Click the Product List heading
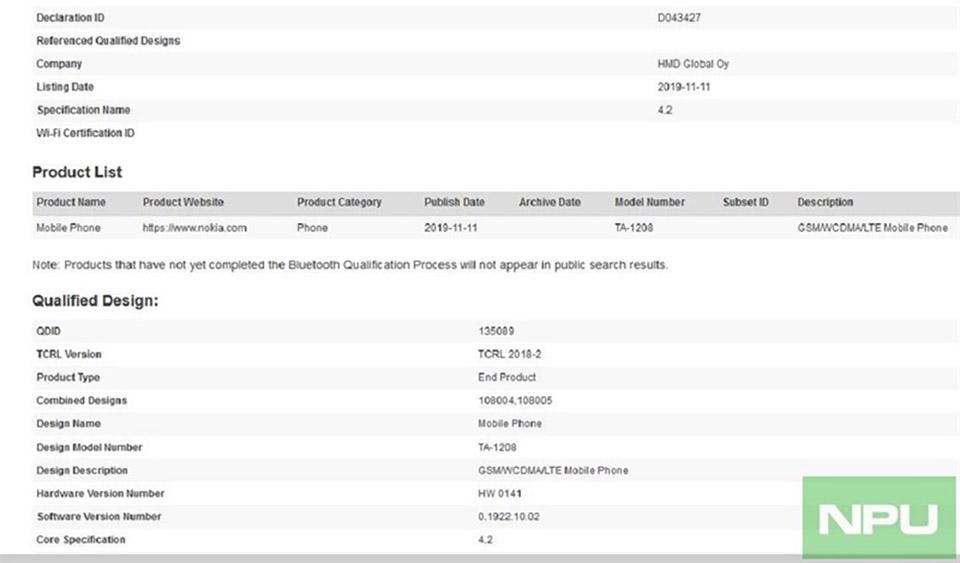The width and height of the screenshot is (960, 563). (x=77, y=172)
